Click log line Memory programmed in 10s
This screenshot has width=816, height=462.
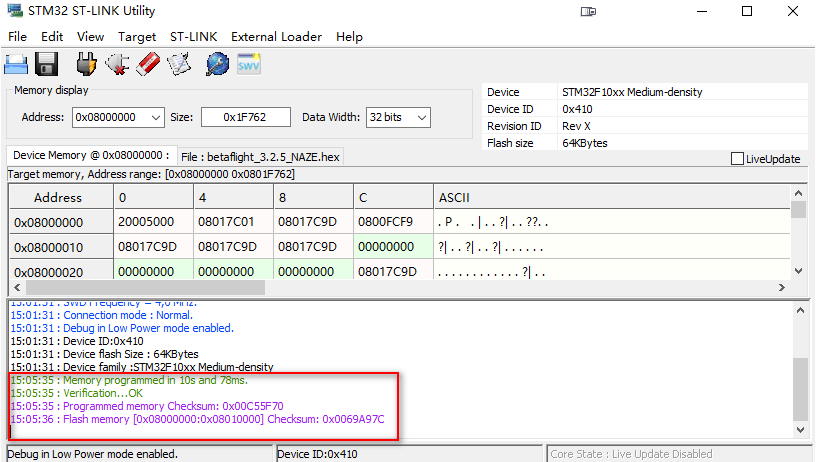129,380
